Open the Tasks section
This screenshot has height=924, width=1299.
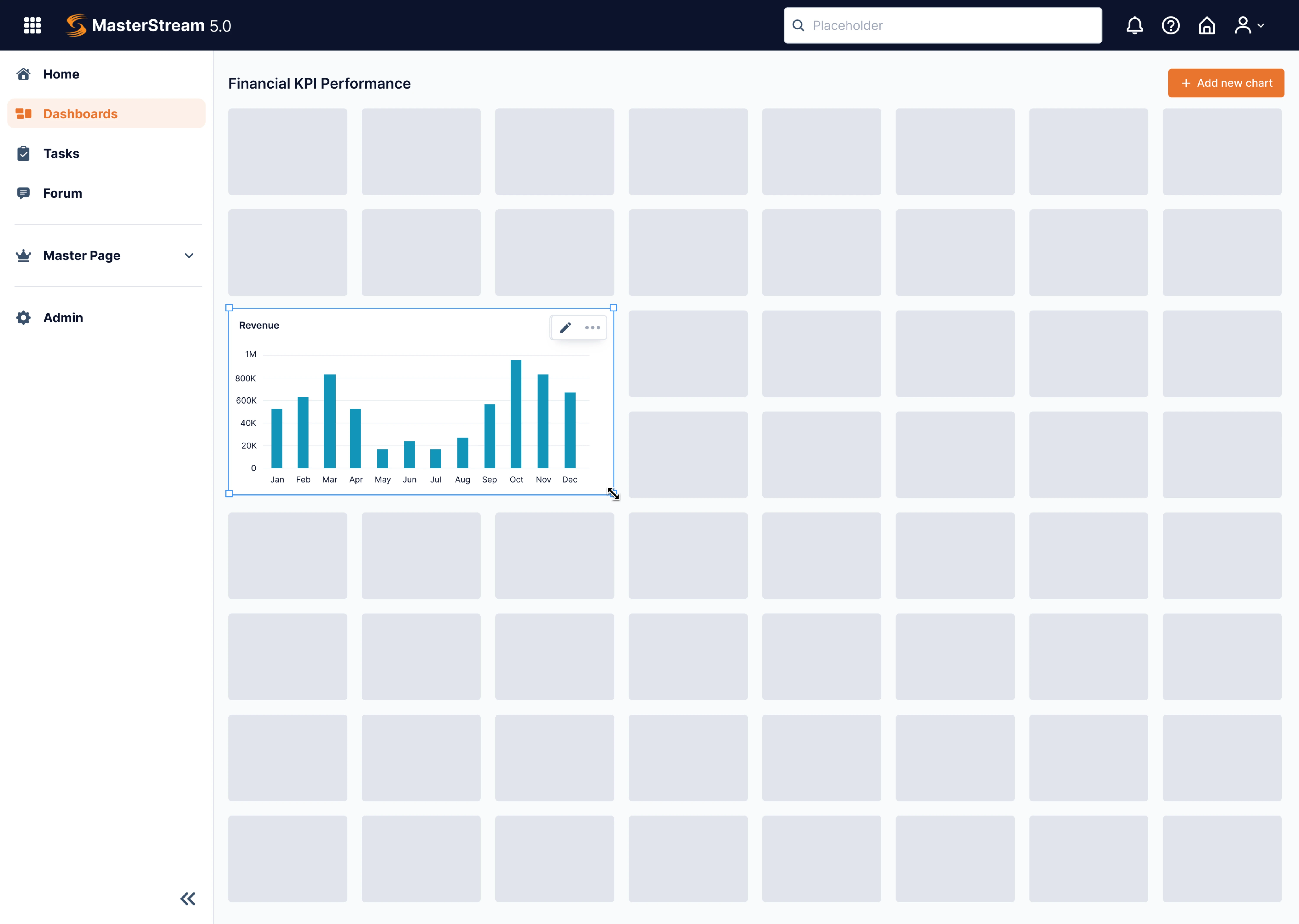tap(62, 153)
